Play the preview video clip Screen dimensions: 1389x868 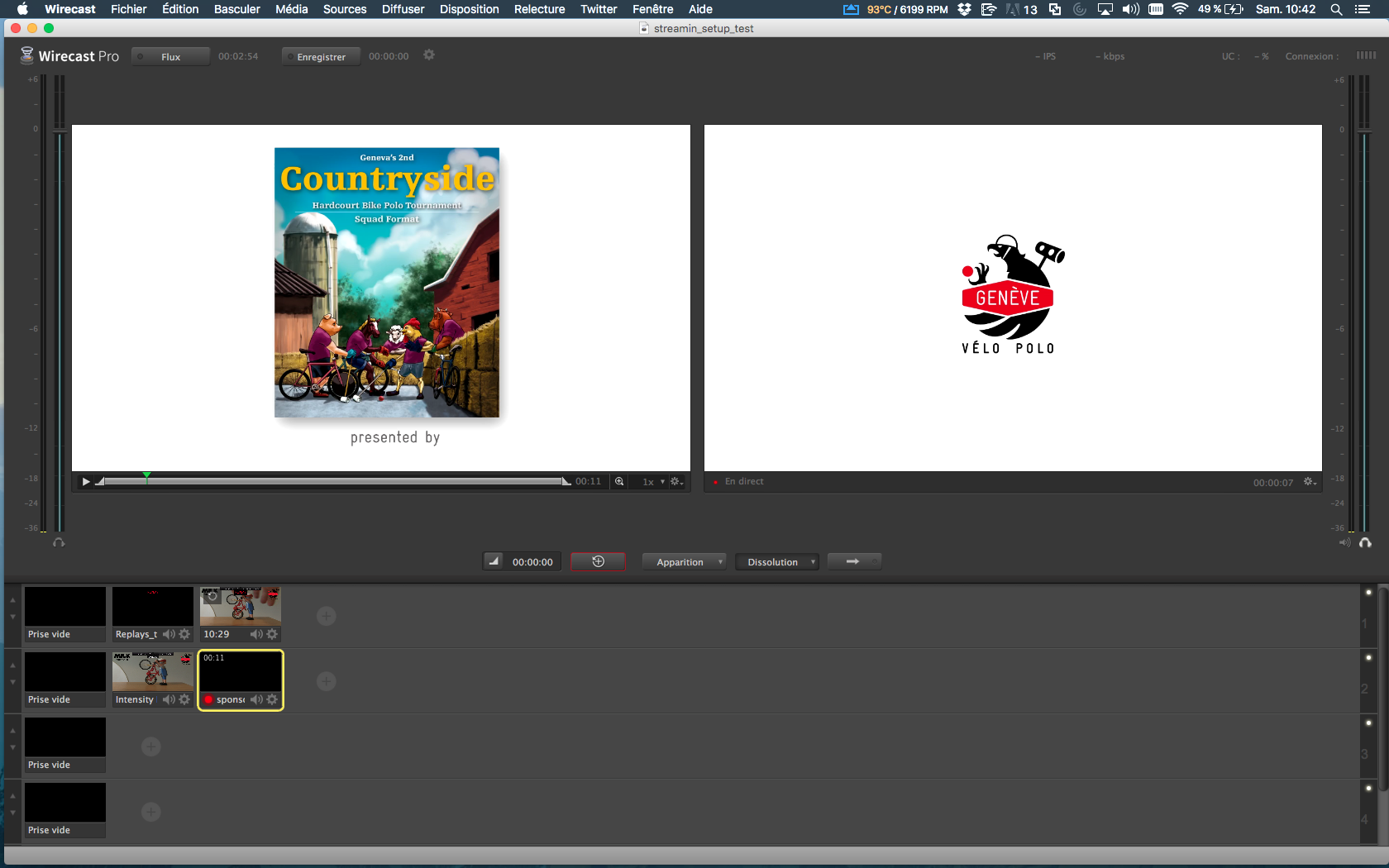tap(85, 482)
